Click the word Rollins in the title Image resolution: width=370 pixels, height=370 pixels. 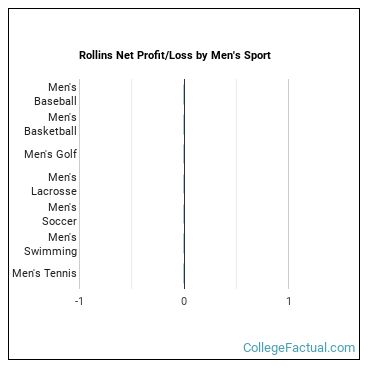coord(96,55)
